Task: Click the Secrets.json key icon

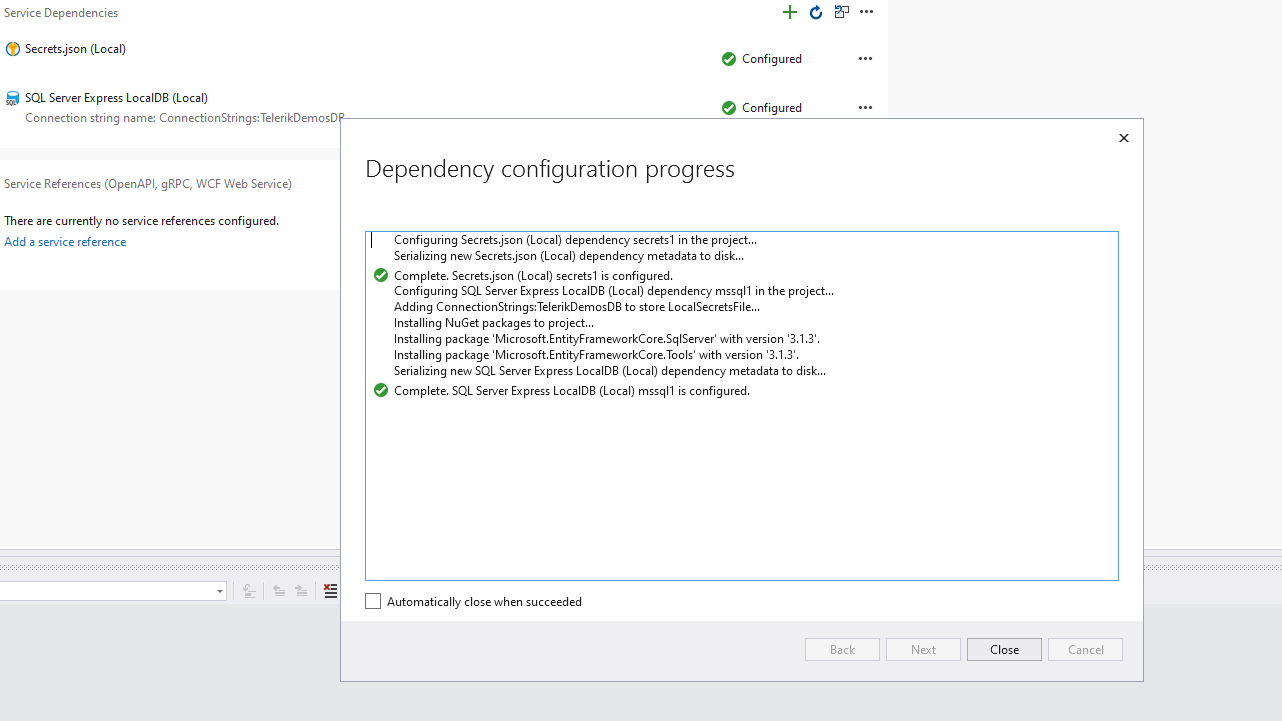Action: tap(12, 49)
